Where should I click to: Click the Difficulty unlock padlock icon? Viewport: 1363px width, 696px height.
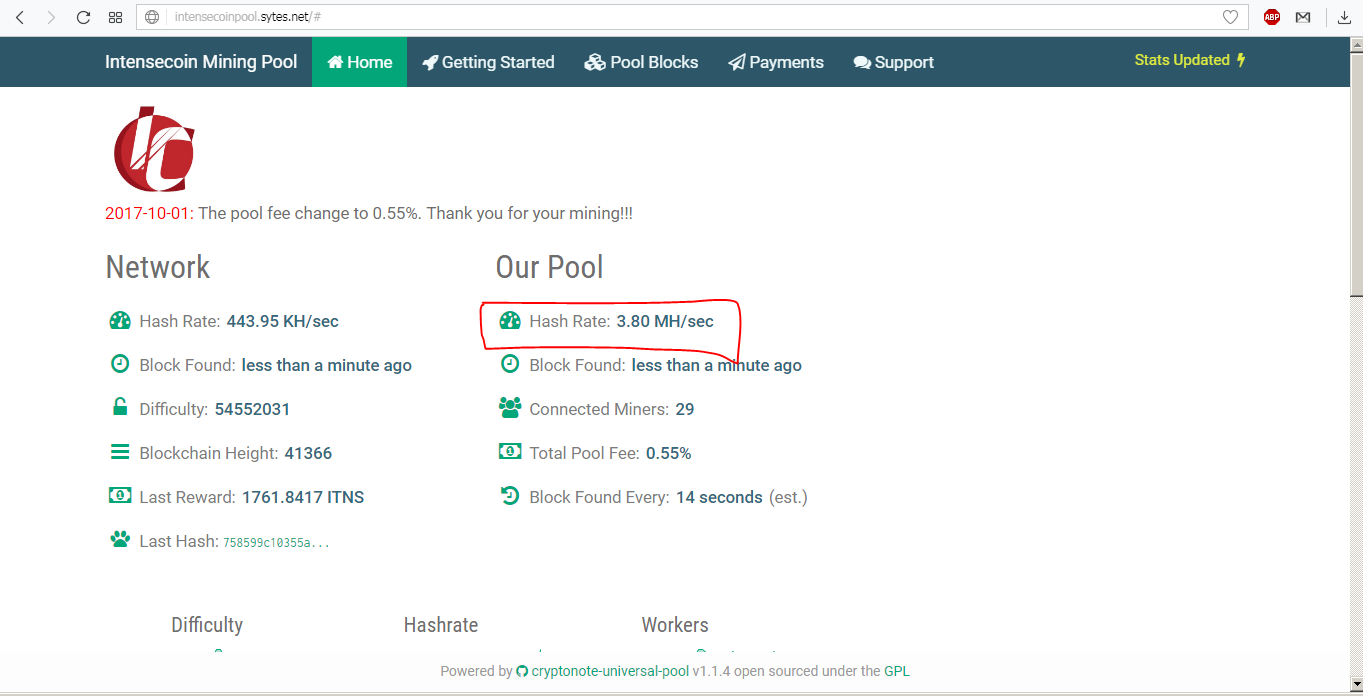coord(120,407)
